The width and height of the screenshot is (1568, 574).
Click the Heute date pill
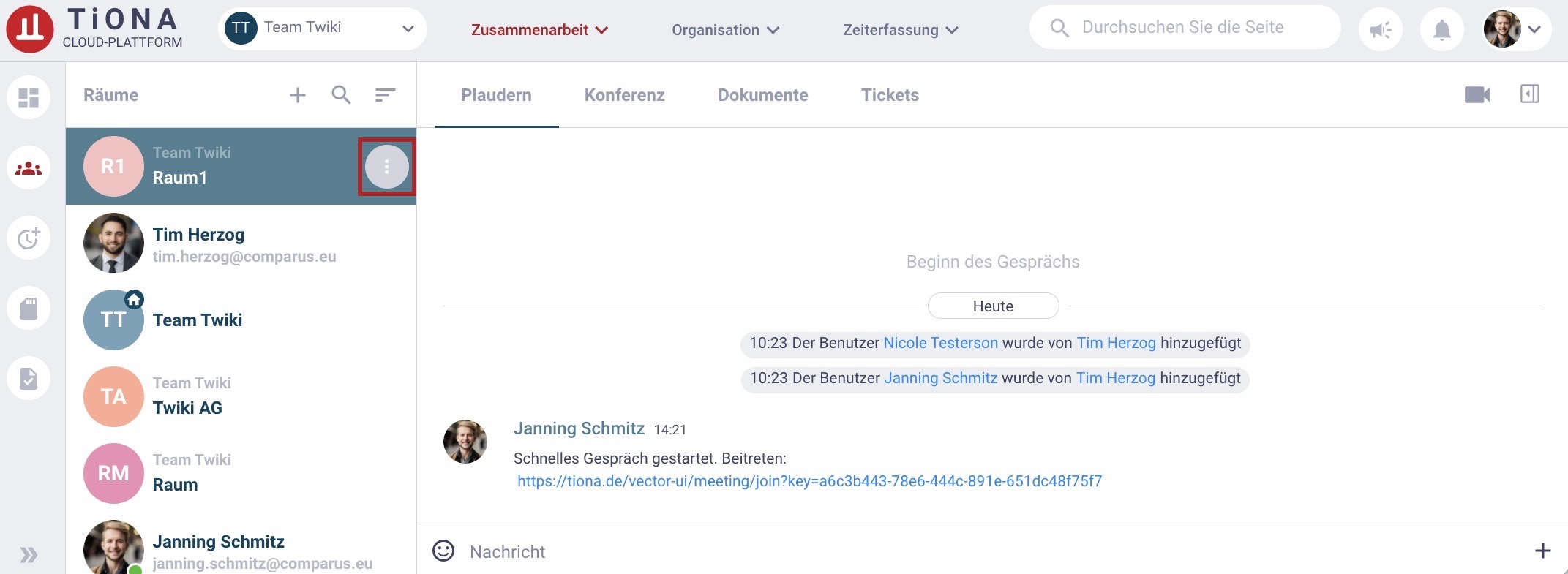pyautogui.click(x=993, y=306)
